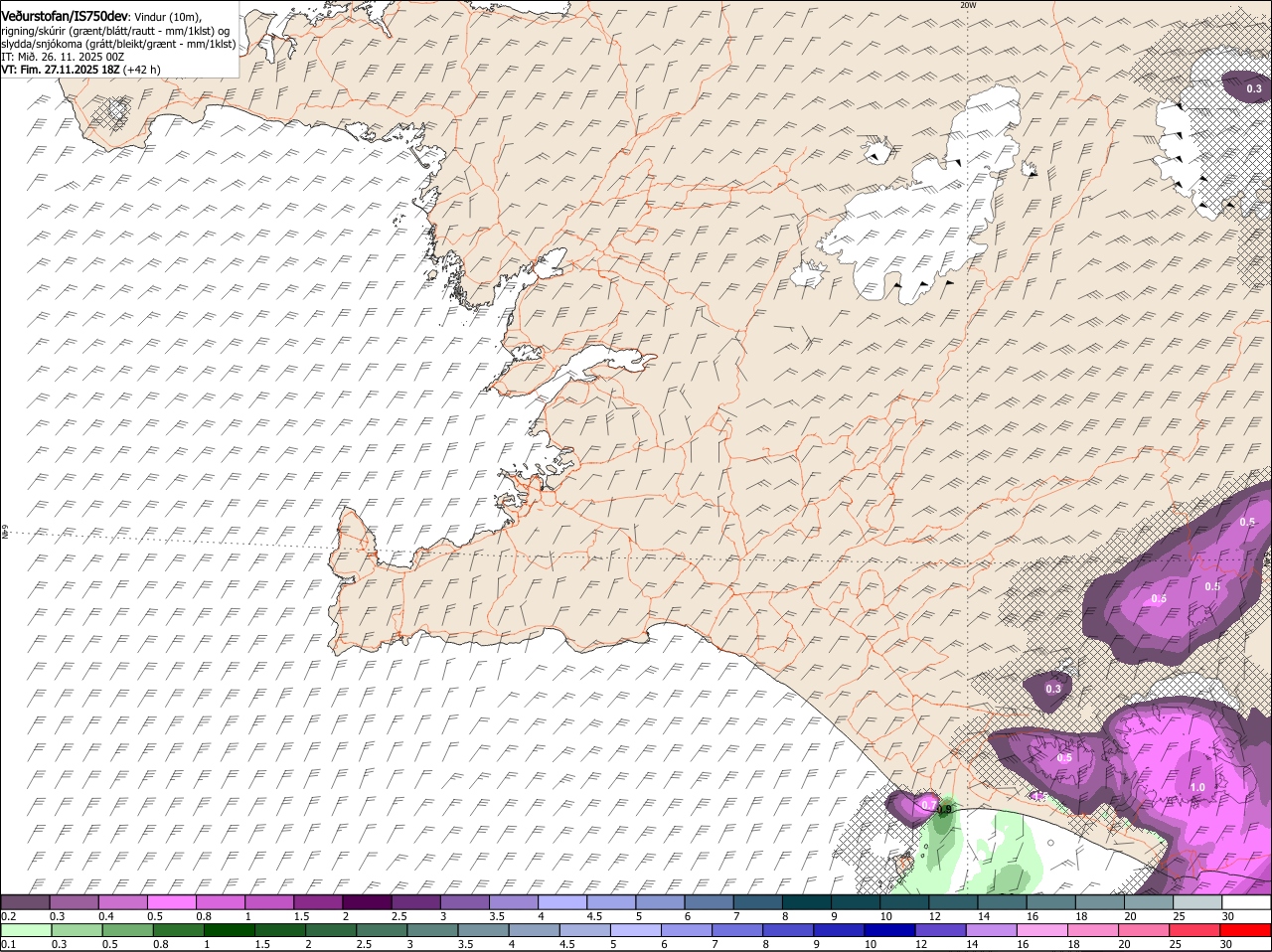Pick the white 30 swatch in upper legend row
This screenshot has height=952, width=1272.
click(x=1246, y=902)
